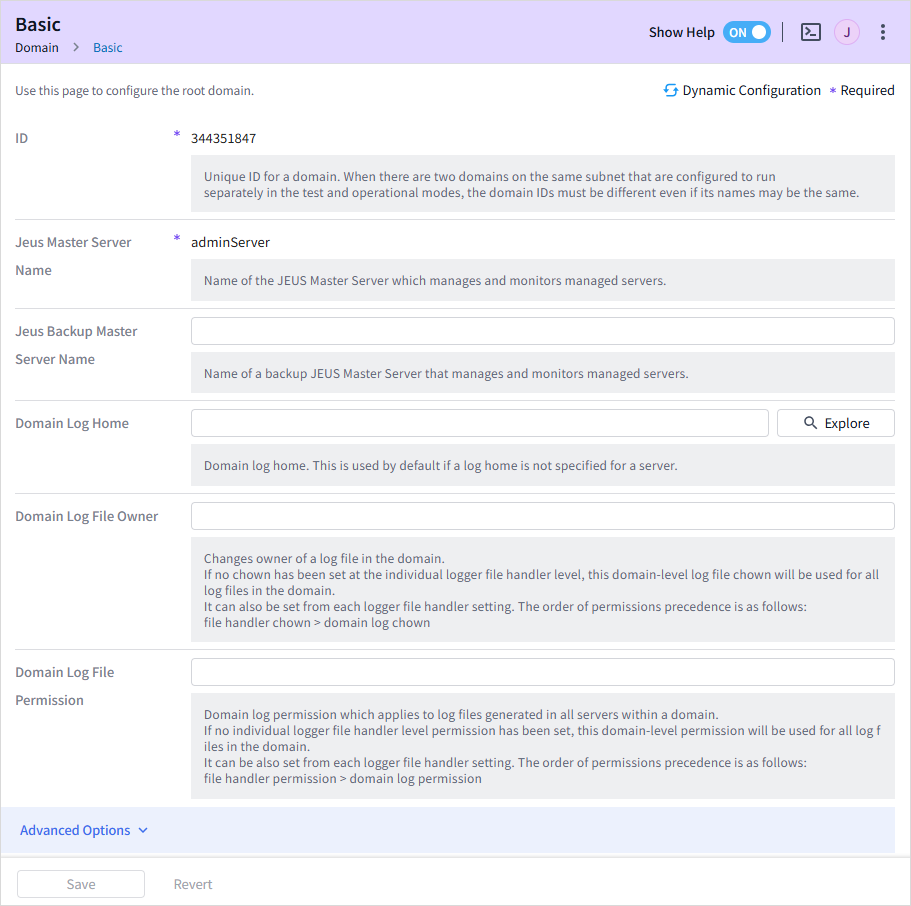Click the domain ID value 344351847
This screenshot has height=906, width=911.
[x=224, y=138]
